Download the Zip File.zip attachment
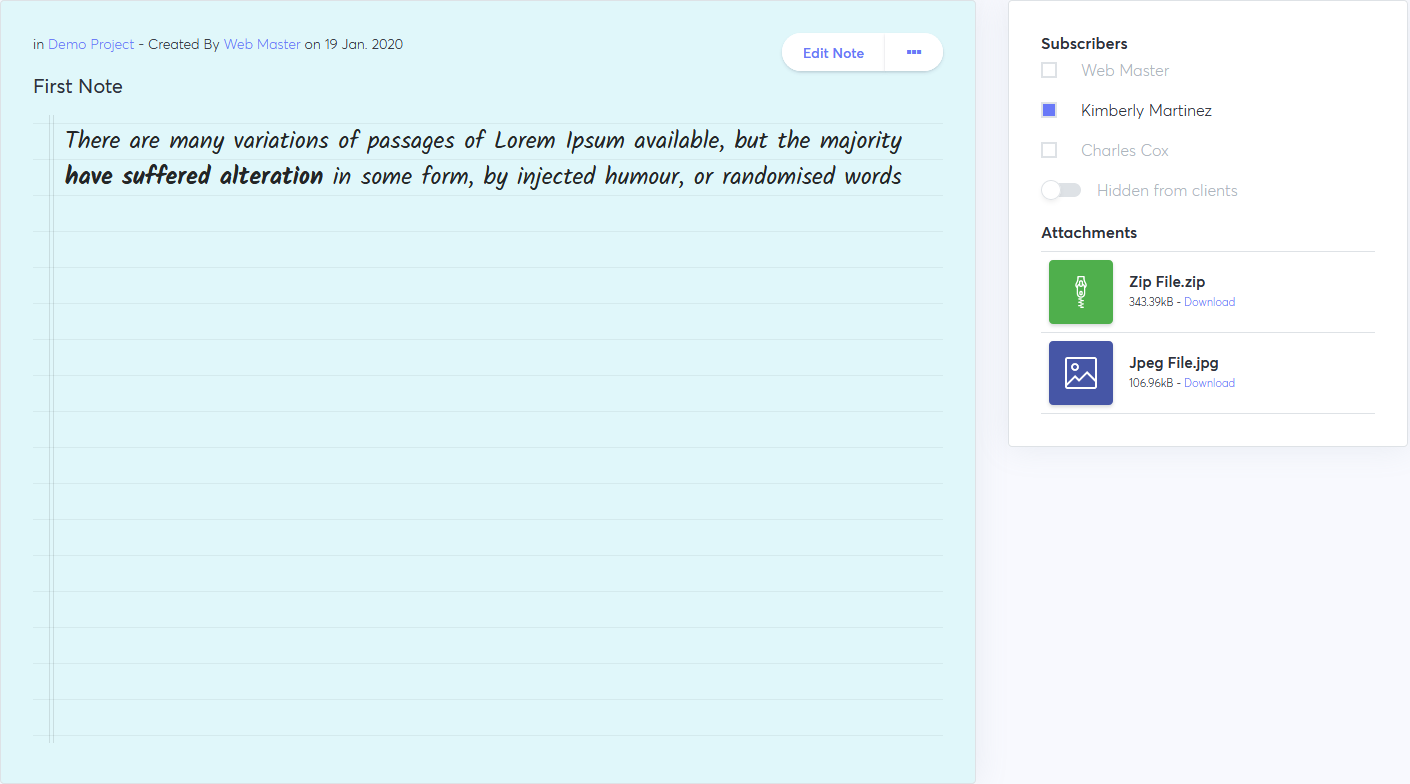Viewport: 1410px width, 784px height. (1209, 302)
